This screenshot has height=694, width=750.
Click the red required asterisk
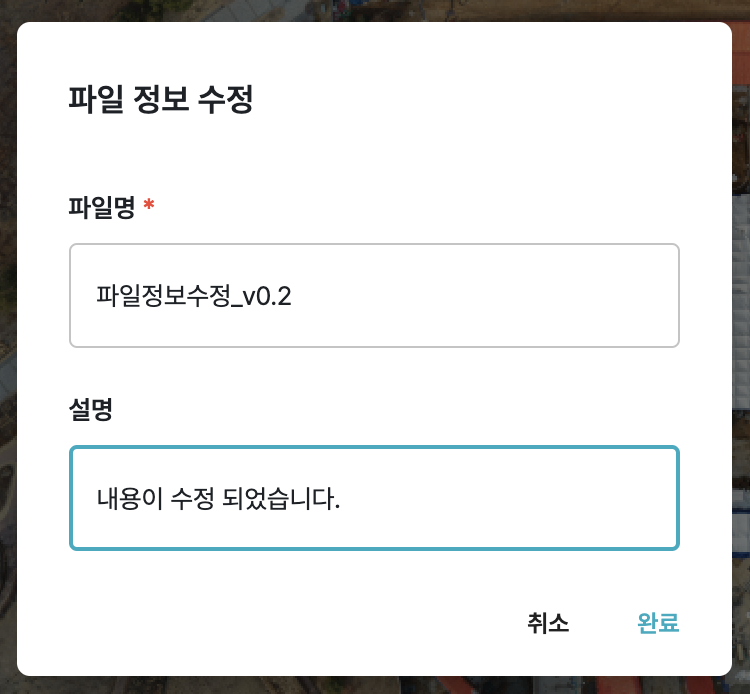click(x=149, y=206)
